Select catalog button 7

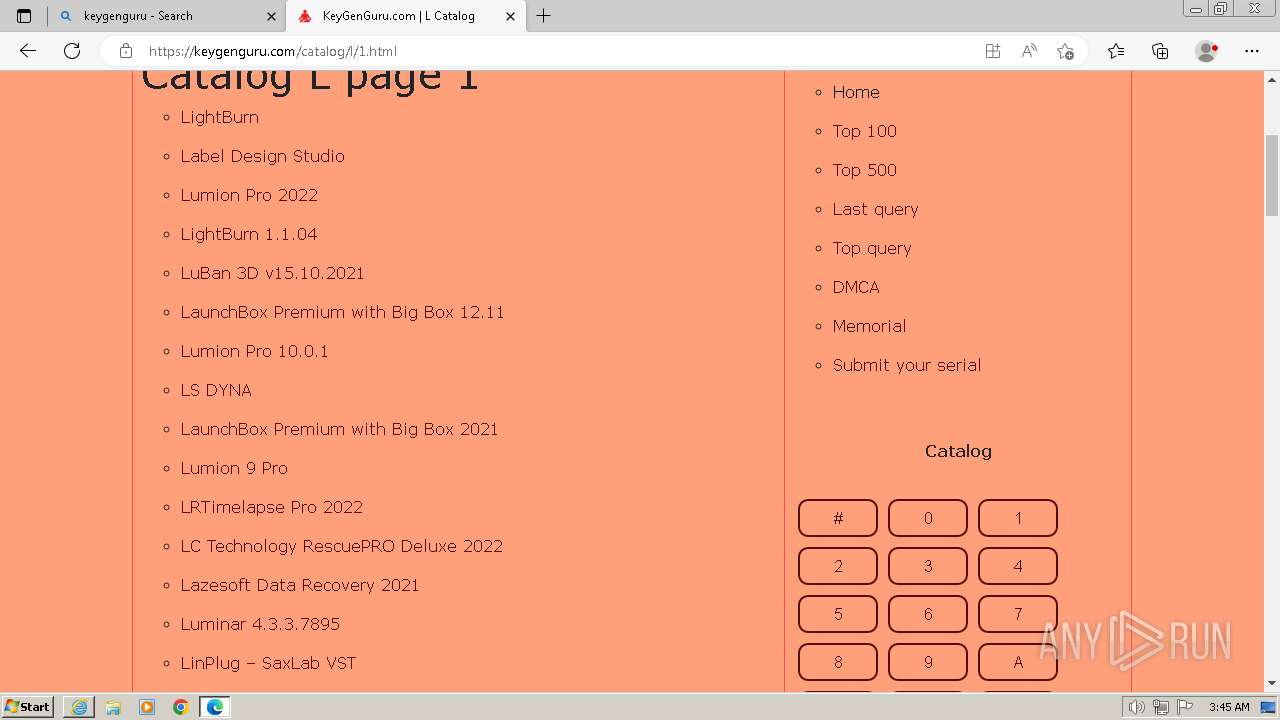point(1018,614)
